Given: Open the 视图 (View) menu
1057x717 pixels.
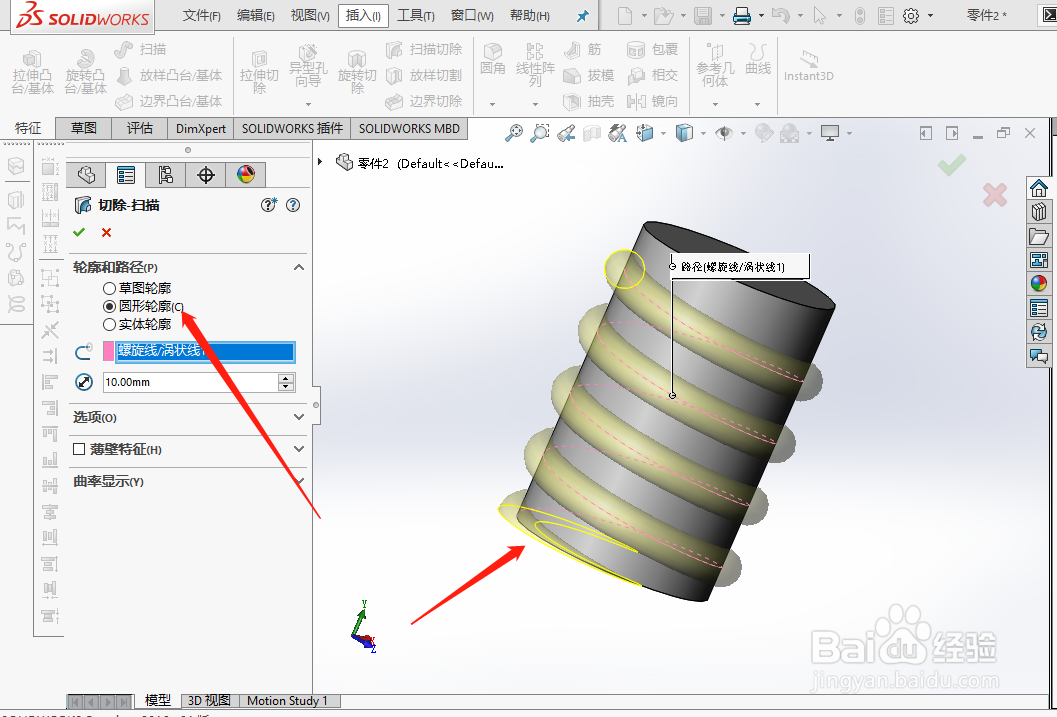Looking at the screenshot, I should click(x=310, y=15).
